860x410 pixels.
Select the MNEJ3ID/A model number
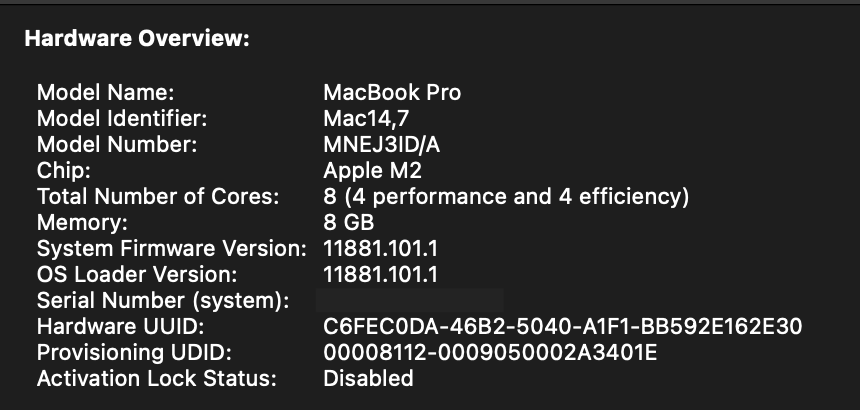pyautogui.click(x=382, y=145)
